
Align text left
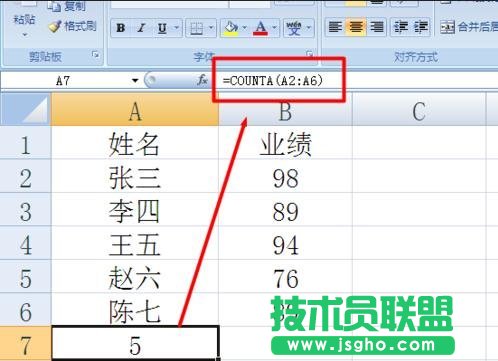pyautogui.click(x=335, y=27)
